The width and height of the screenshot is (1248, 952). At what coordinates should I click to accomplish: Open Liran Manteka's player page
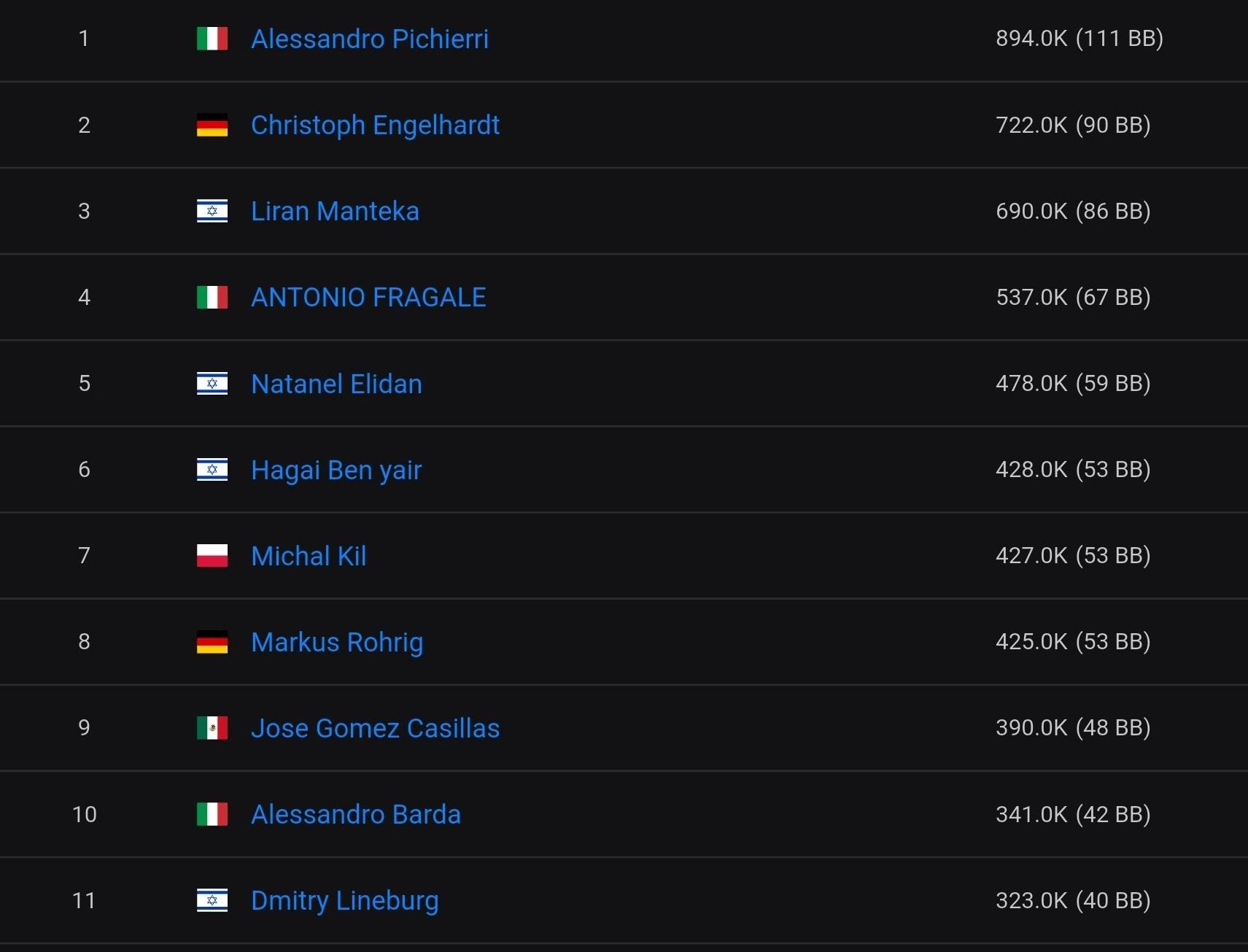tap(335, 211)
